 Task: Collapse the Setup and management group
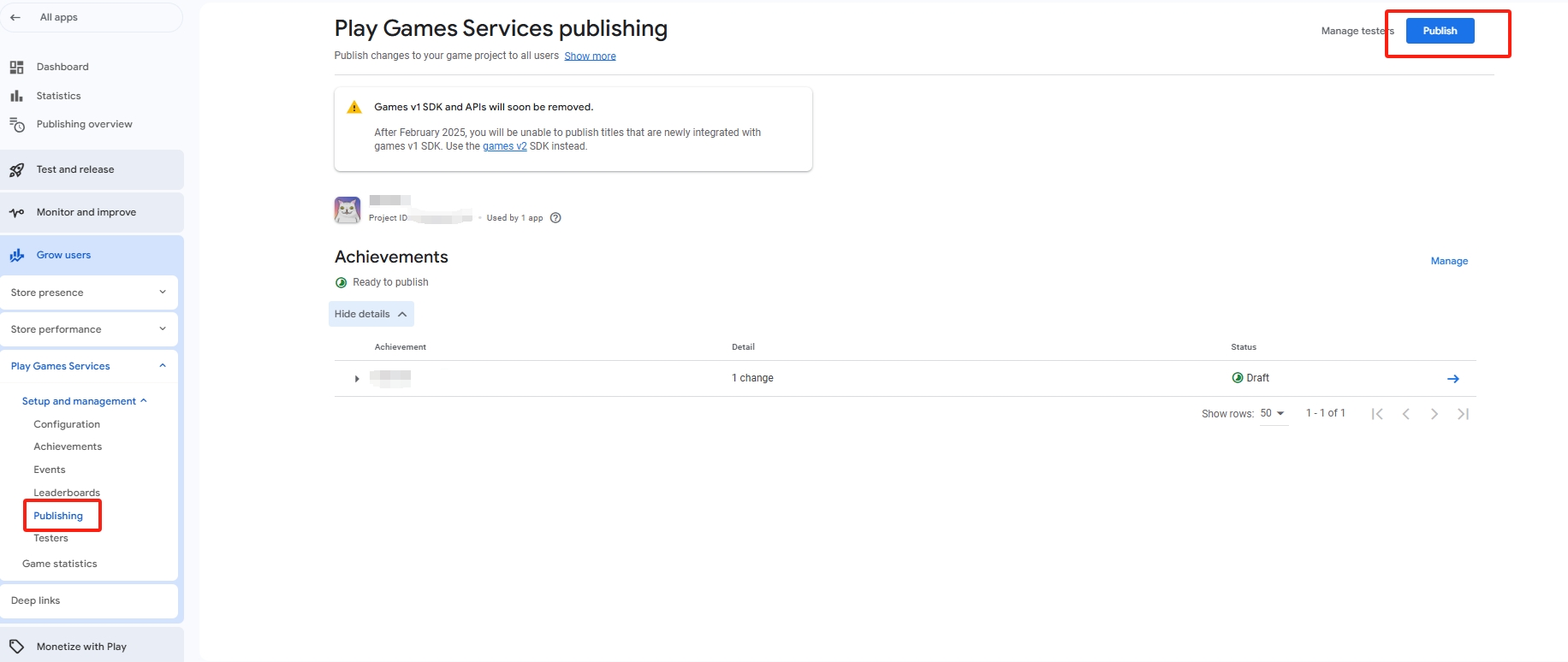85,401
